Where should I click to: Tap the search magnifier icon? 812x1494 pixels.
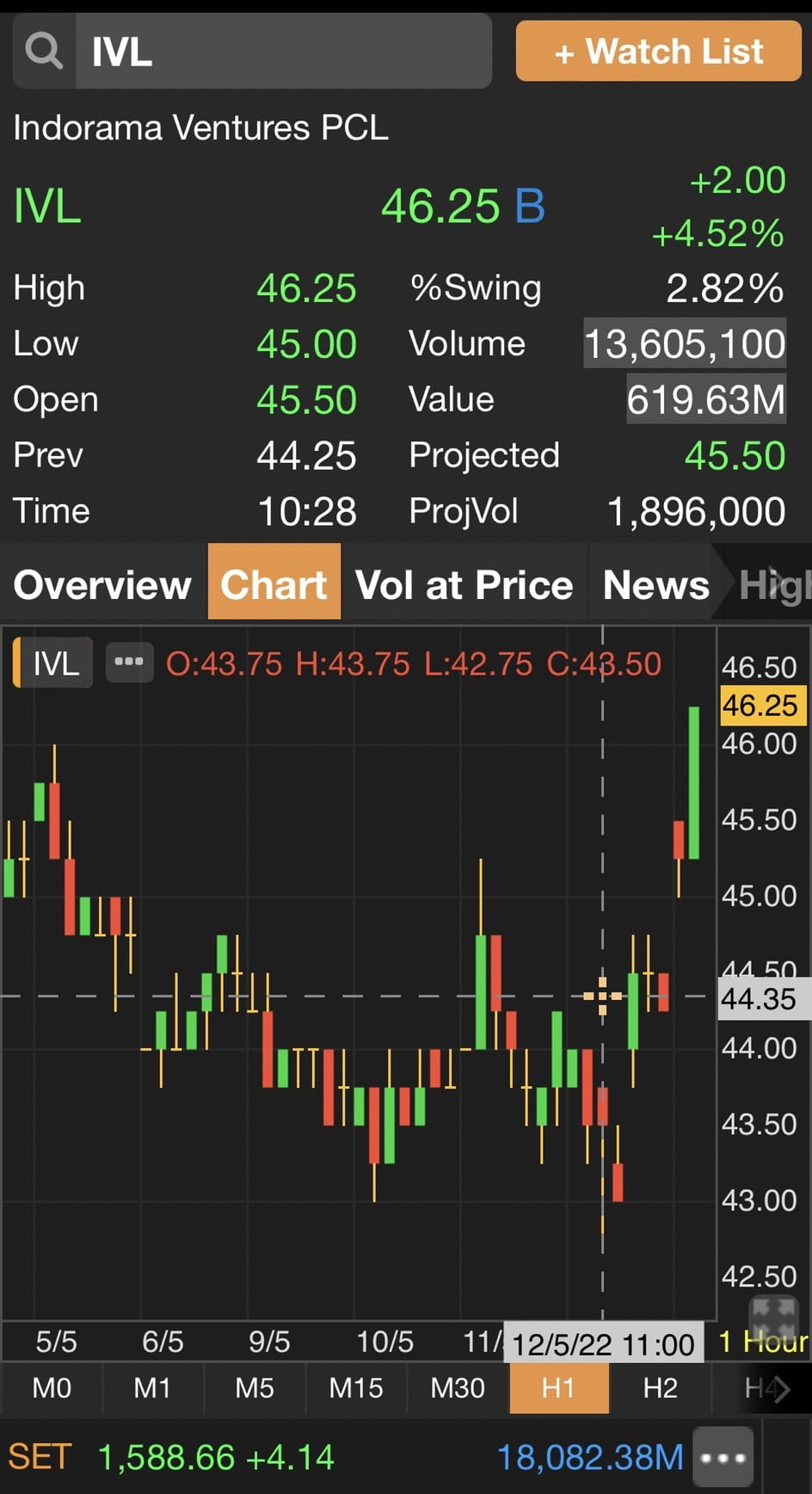[44, 52]
